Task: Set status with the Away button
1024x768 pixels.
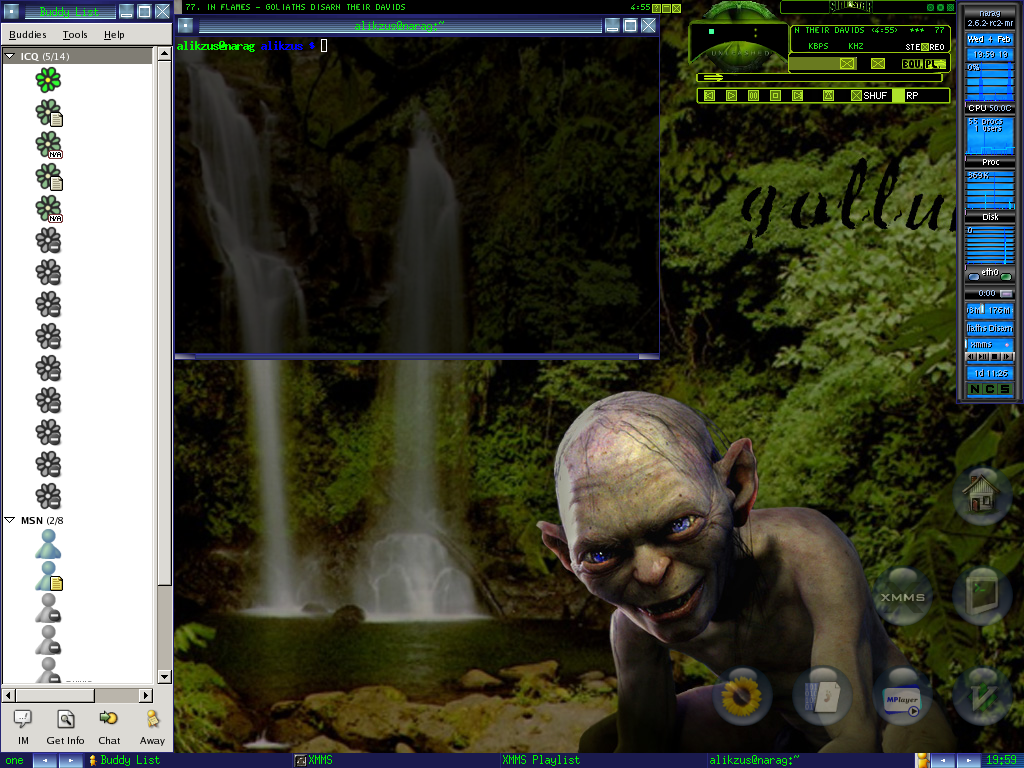Action: [152, 726]
